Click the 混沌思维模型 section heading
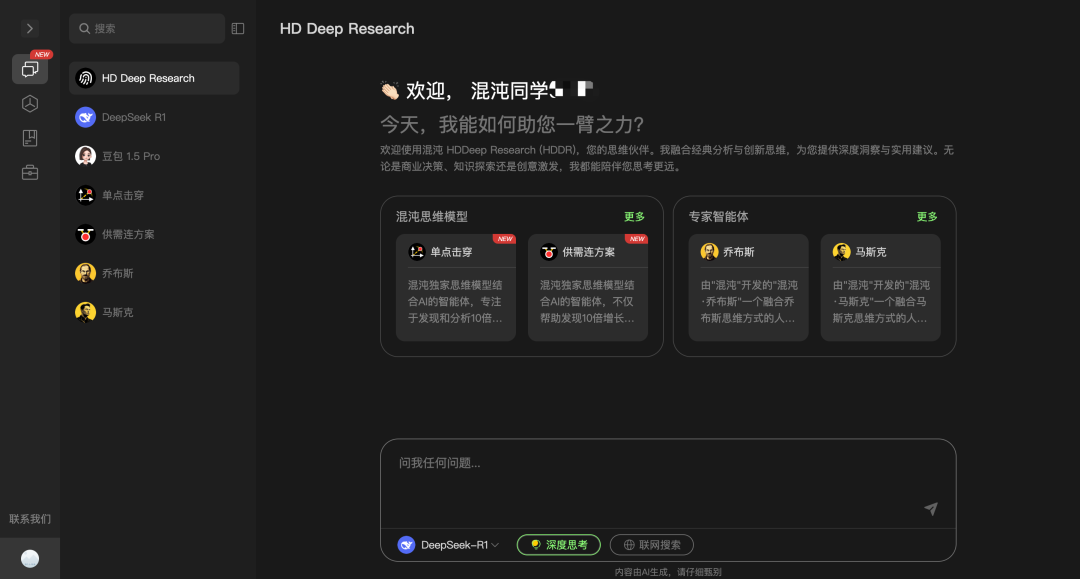The width and height of the screenshot is (1080, 579). pos(432,217)
